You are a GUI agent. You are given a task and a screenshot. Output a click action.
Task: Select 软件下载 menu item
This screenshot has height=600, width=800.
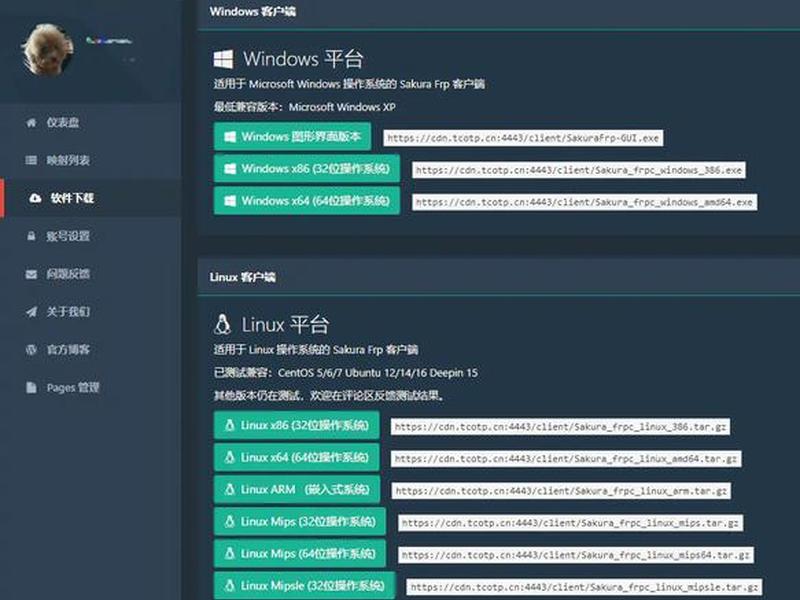[x=91, y=198]
